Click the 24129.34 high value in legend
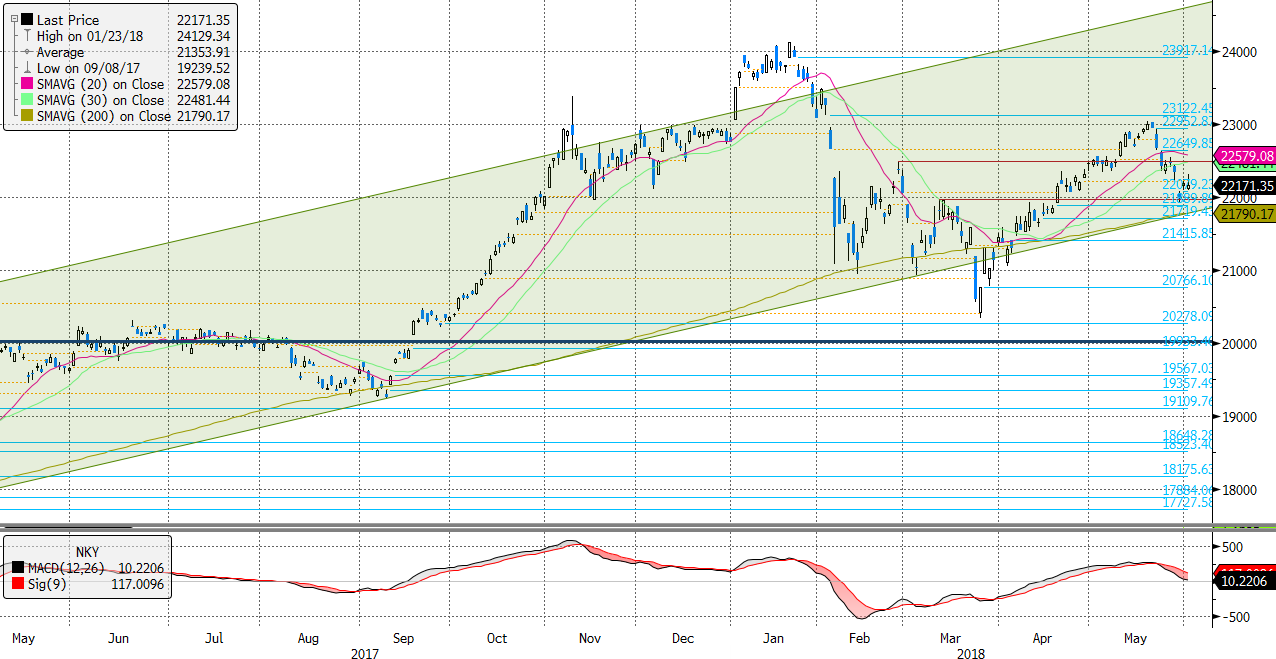Image resolution: width=1276 pixels, height=659 pixels. (x=203, y=36)
